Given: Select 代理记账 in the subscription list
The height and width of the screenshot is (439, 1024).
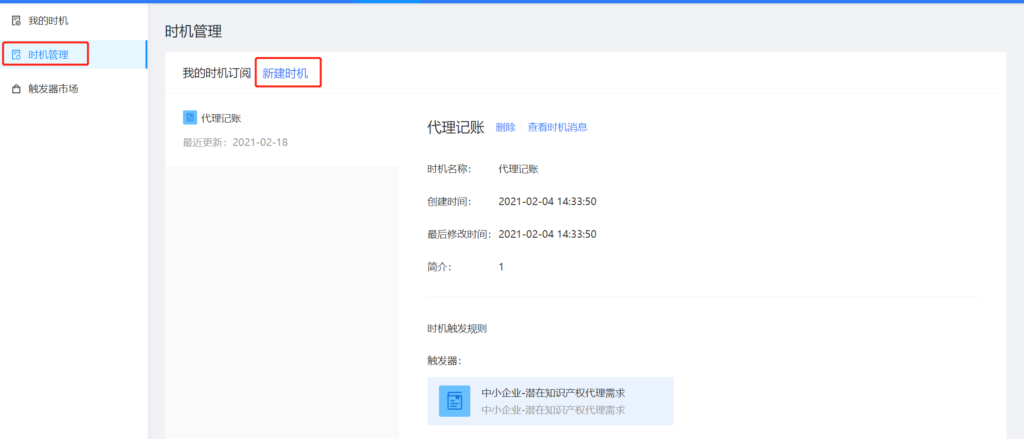Looking at the screenshot, I should click(221, 118).
